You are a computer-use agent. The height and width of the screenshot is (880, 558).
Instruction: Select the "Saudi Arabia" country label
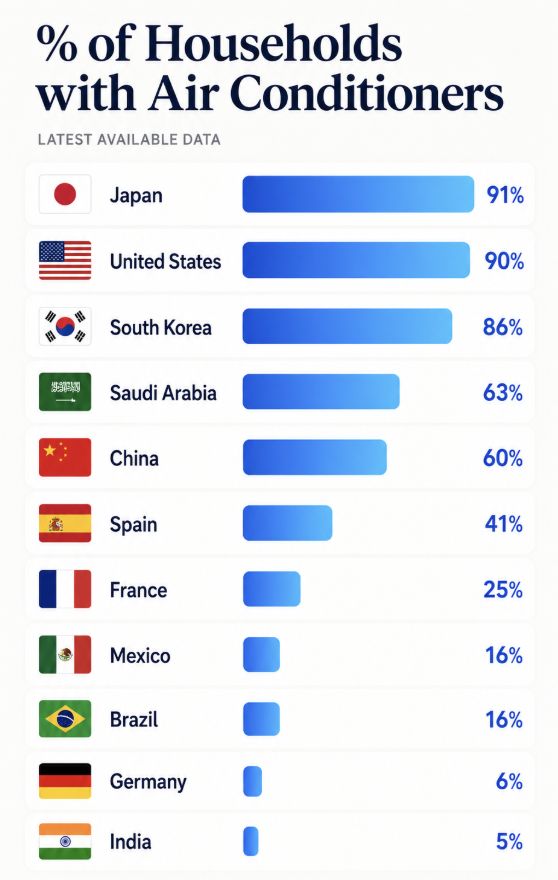pyautogui.click(x=163, y=393)
